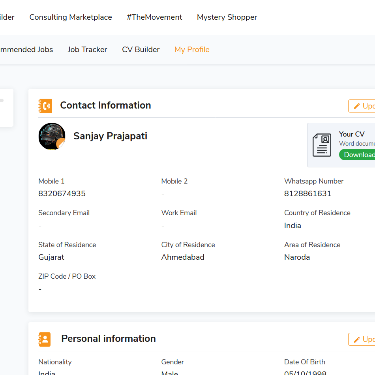
Task: Click the Personal information heading
Action: [x=108, y=339]
